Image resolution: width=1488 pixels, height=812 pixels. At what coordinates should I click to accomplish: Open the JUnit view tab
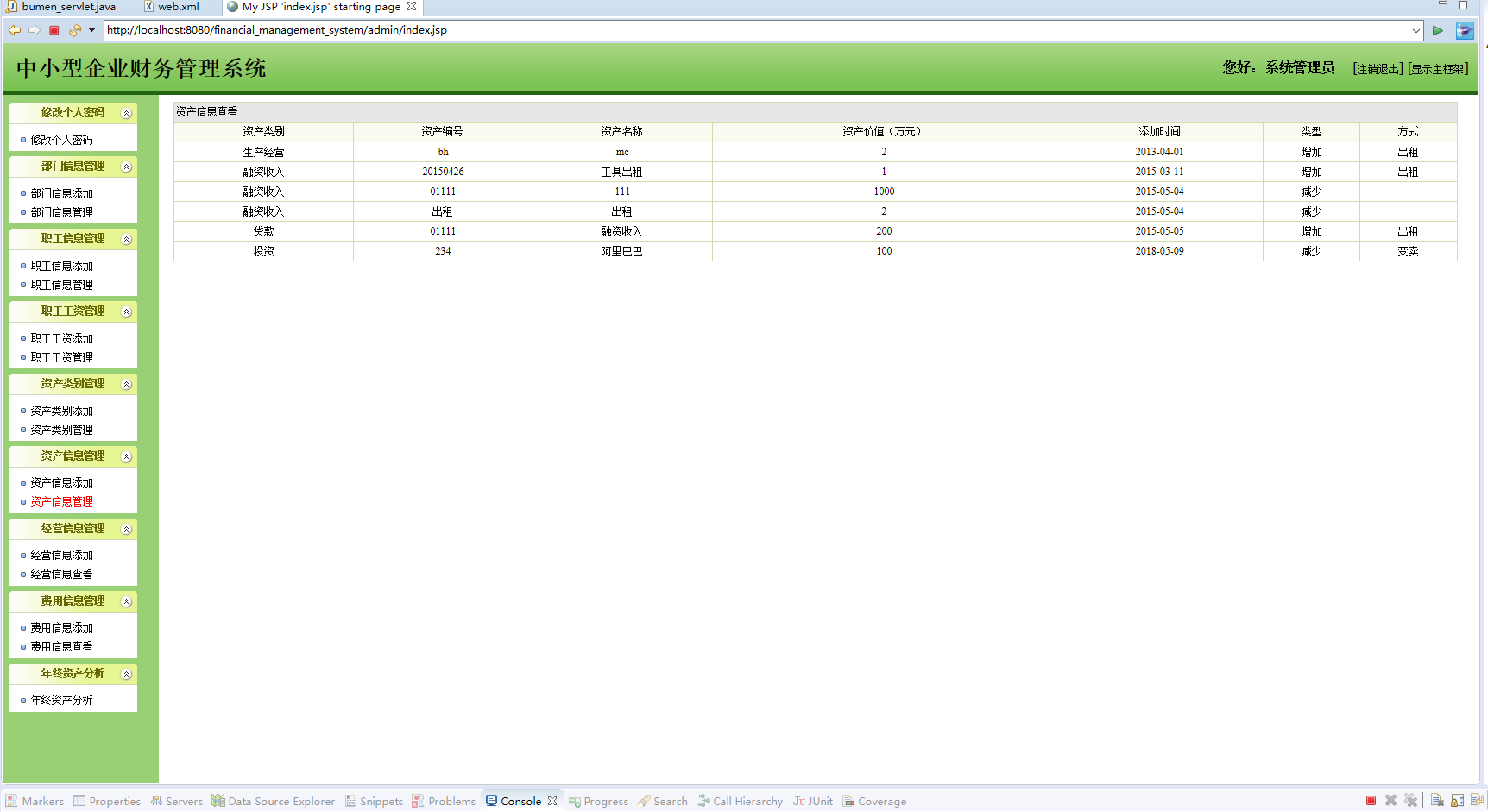pos(813,801)
